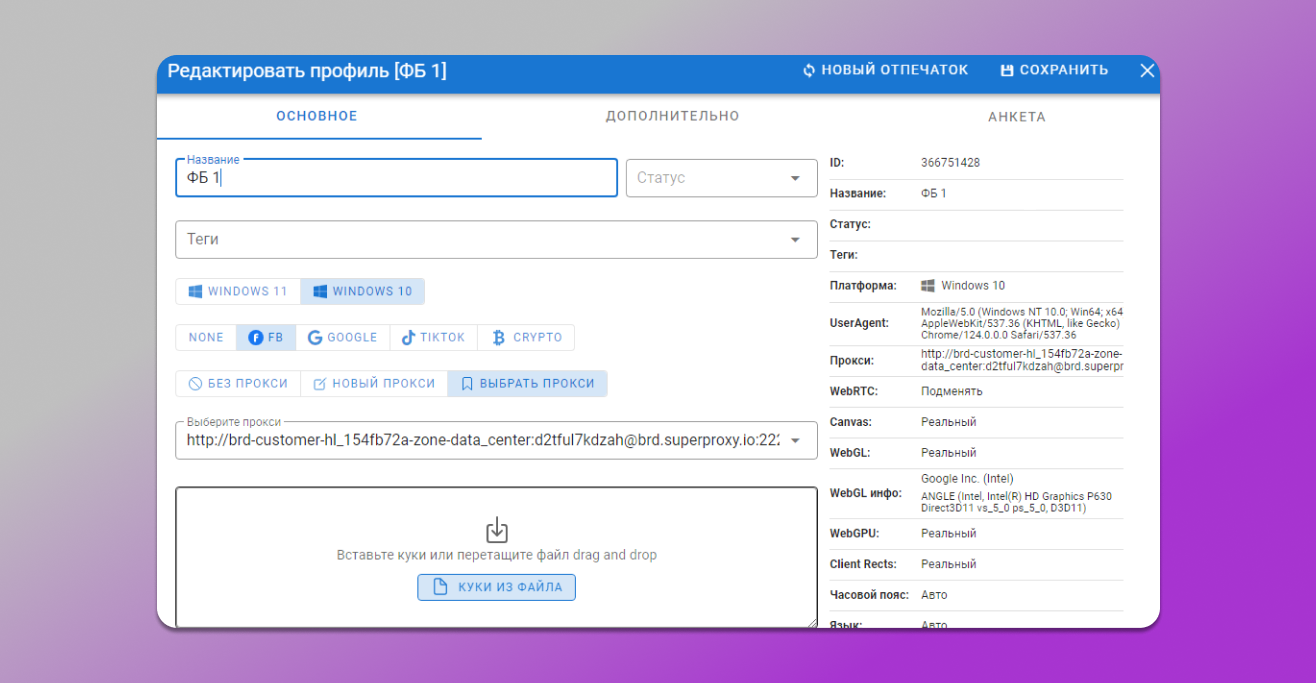Screen dimensions: 1316x683
Task: Switch to the Дополнительно tab
Action: coord(672,116)
